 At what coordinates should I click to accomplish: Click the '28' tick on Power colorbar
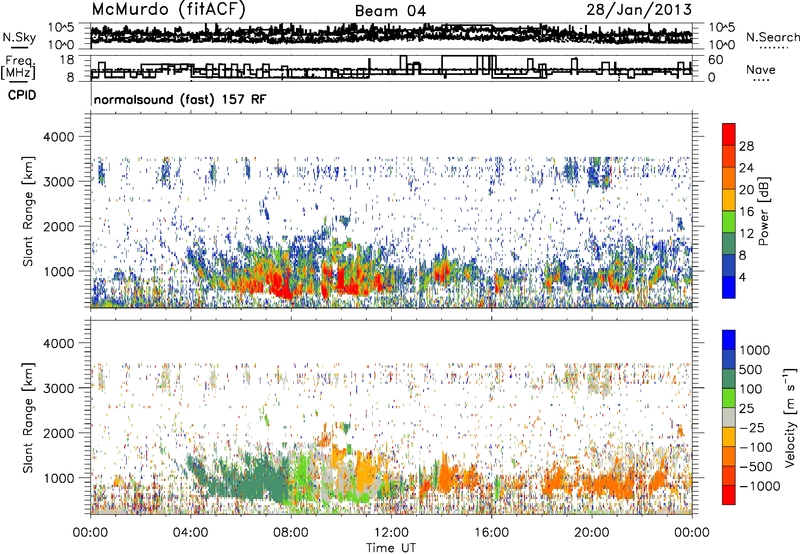click(746, 146)
